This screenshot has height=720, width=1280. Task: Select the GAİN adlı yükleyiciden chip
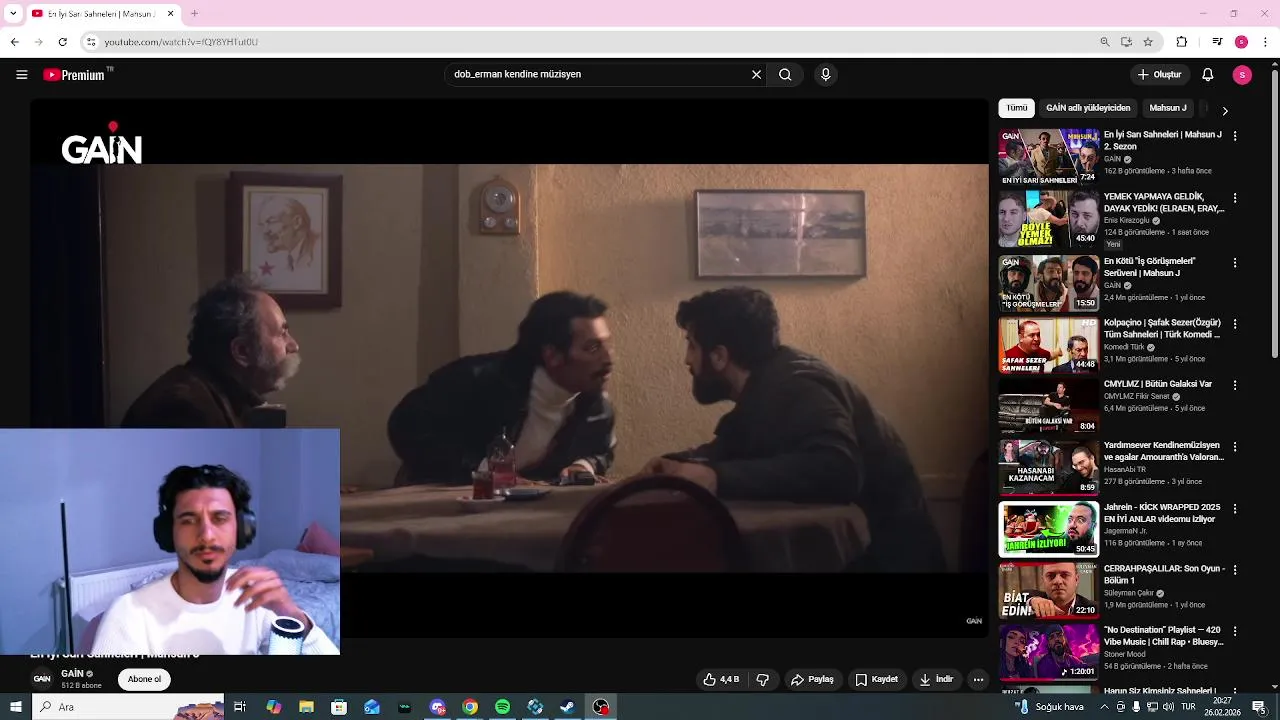1088,108
